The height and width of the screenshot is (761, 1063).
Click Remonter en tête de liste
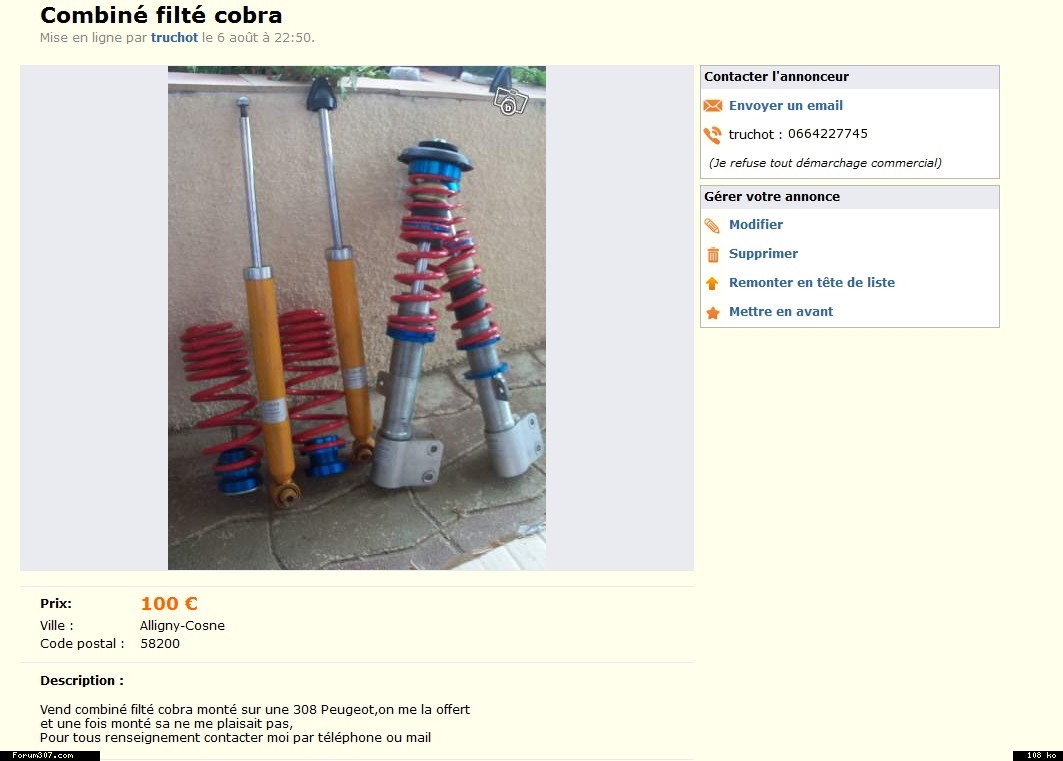[x=811, y=283]
